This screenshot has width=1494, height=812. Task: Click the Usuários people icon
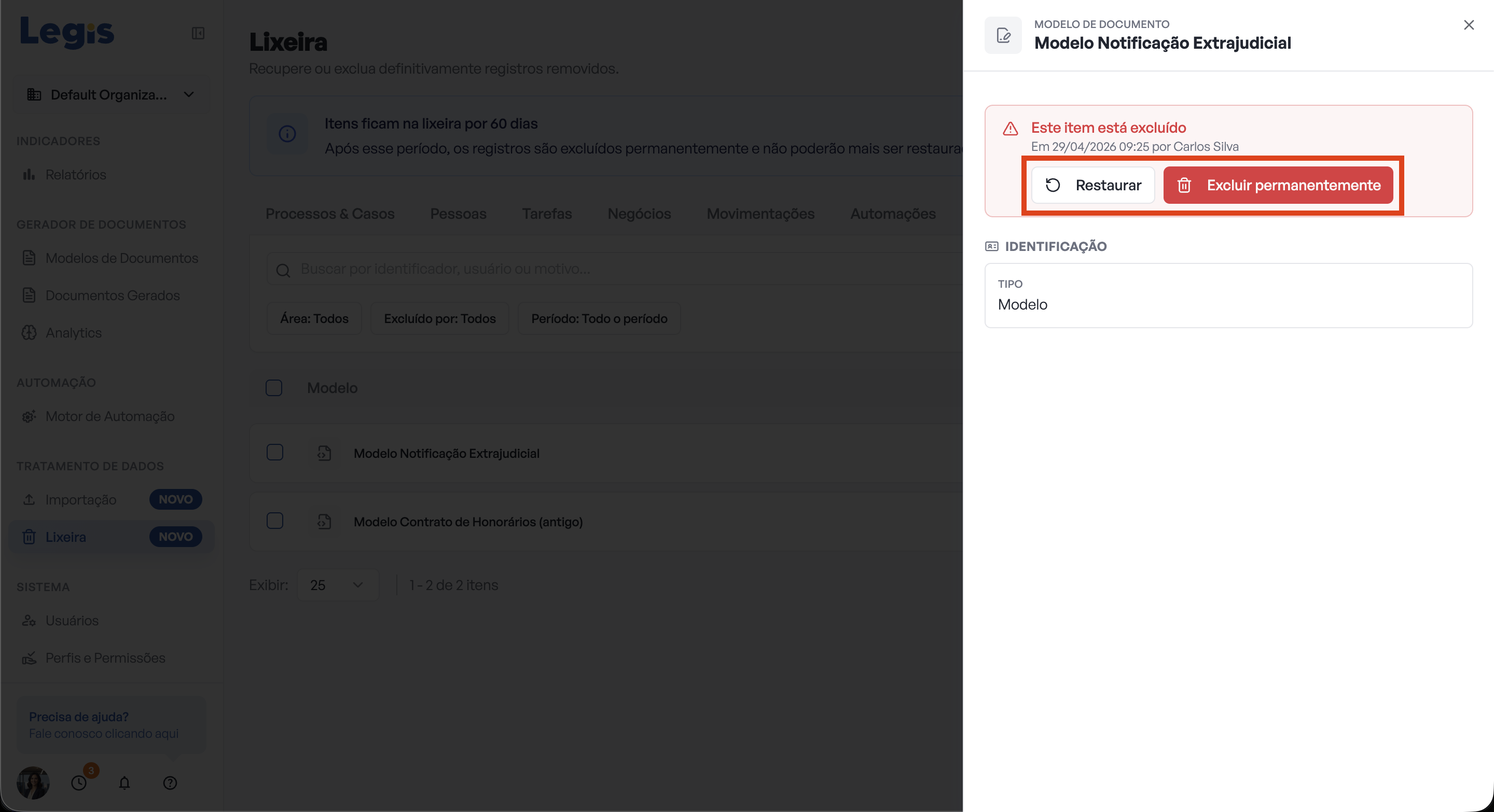29,620
